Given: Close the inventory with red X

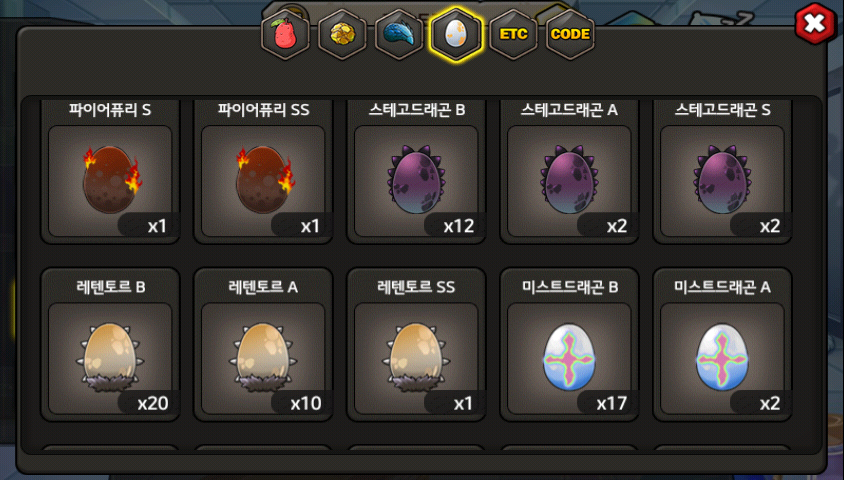Looking at the screenshot, I should [x=815, y=24].
